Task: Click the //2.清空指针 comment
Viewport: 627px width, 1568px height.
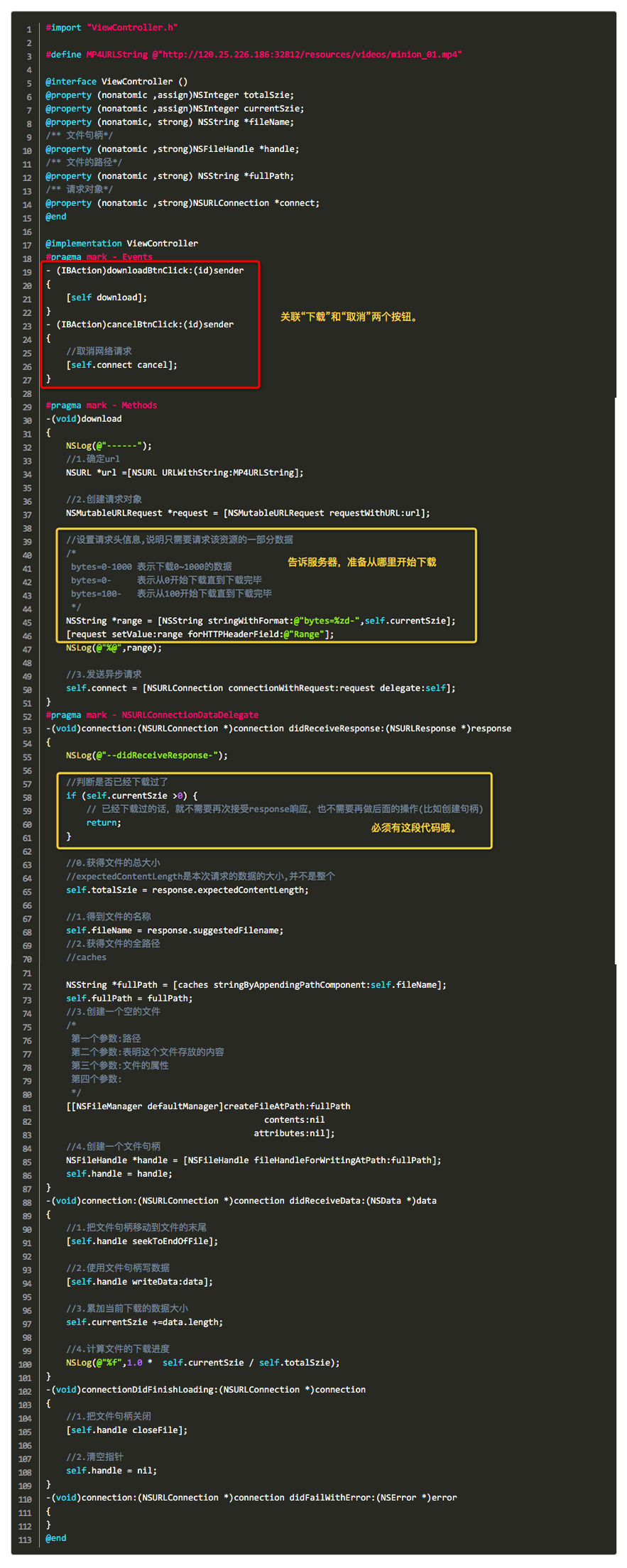Action: [94, 1457]
